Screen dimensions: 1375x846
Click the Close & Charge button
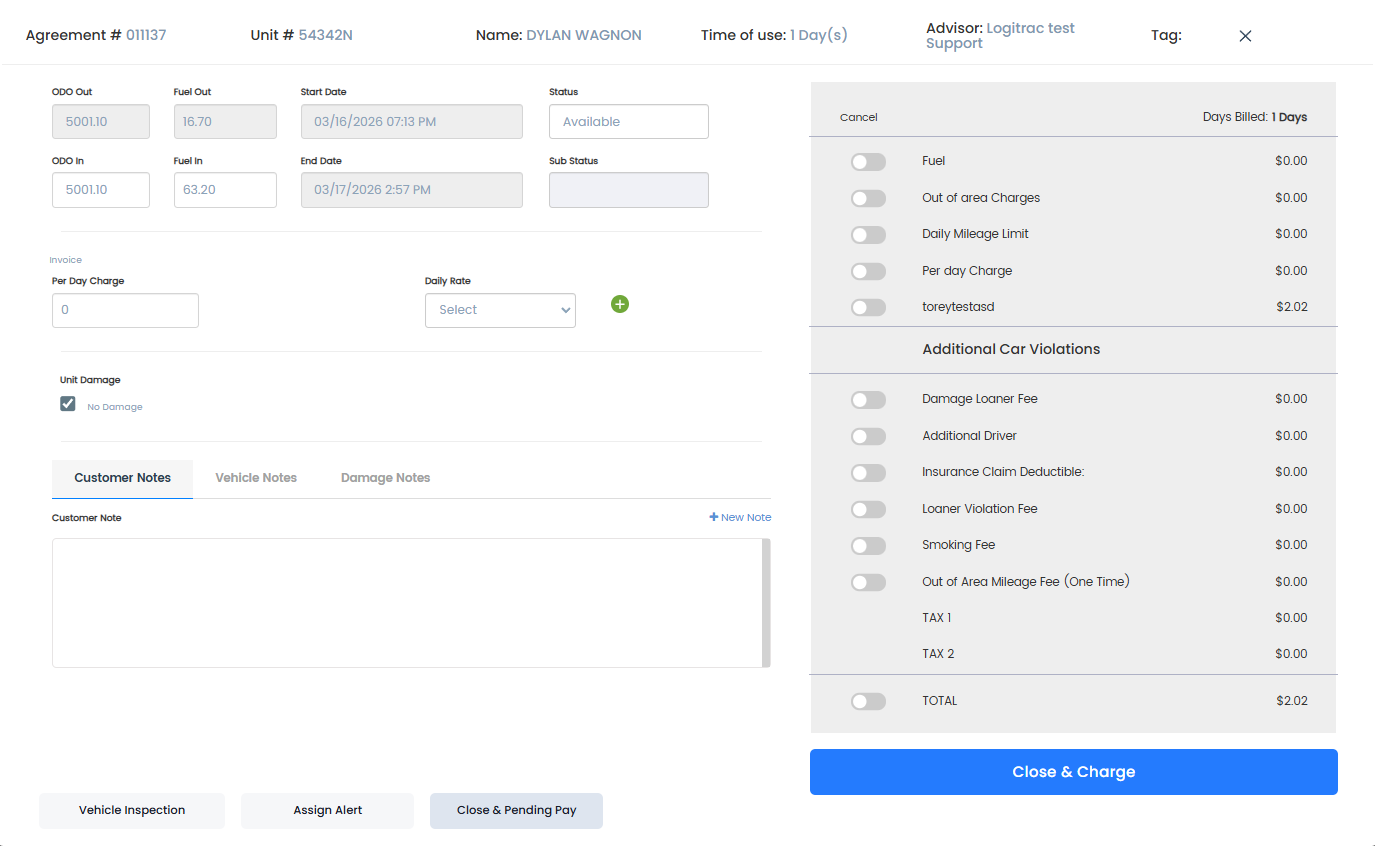[1073, 772]
